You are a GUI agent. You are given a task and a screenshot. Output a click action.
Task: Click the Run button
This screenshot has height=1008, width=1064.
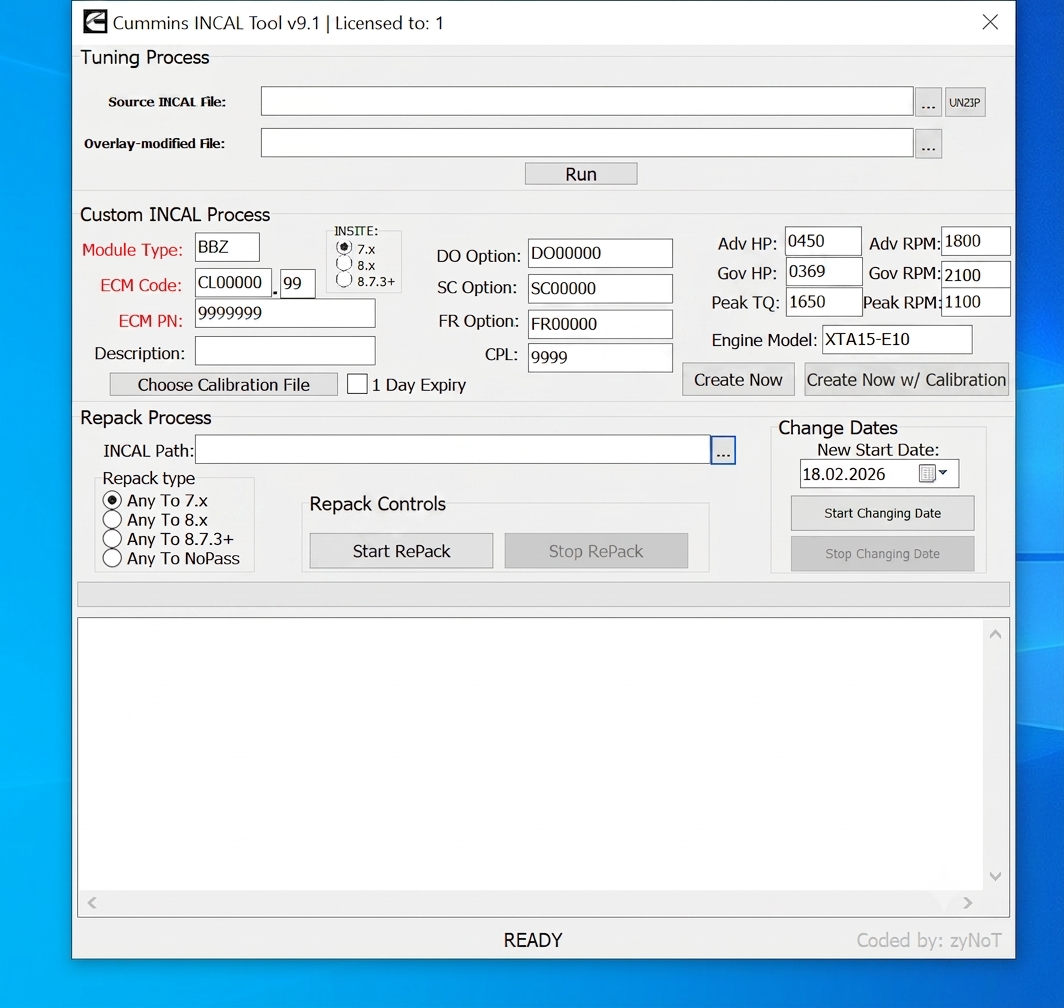click(581, 174)
